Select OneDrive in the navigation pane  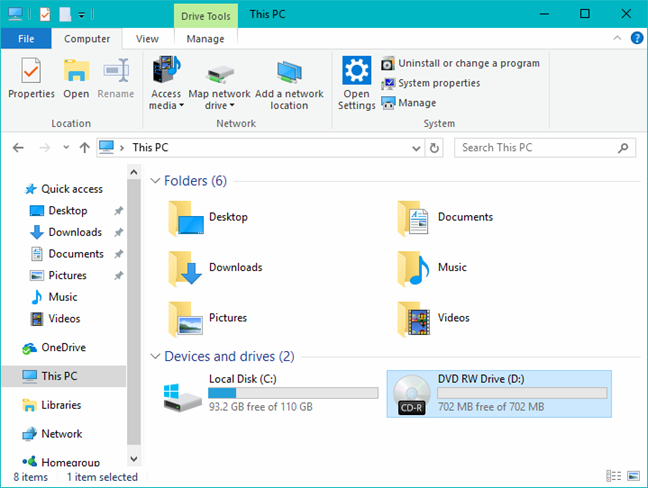[54, 348]
